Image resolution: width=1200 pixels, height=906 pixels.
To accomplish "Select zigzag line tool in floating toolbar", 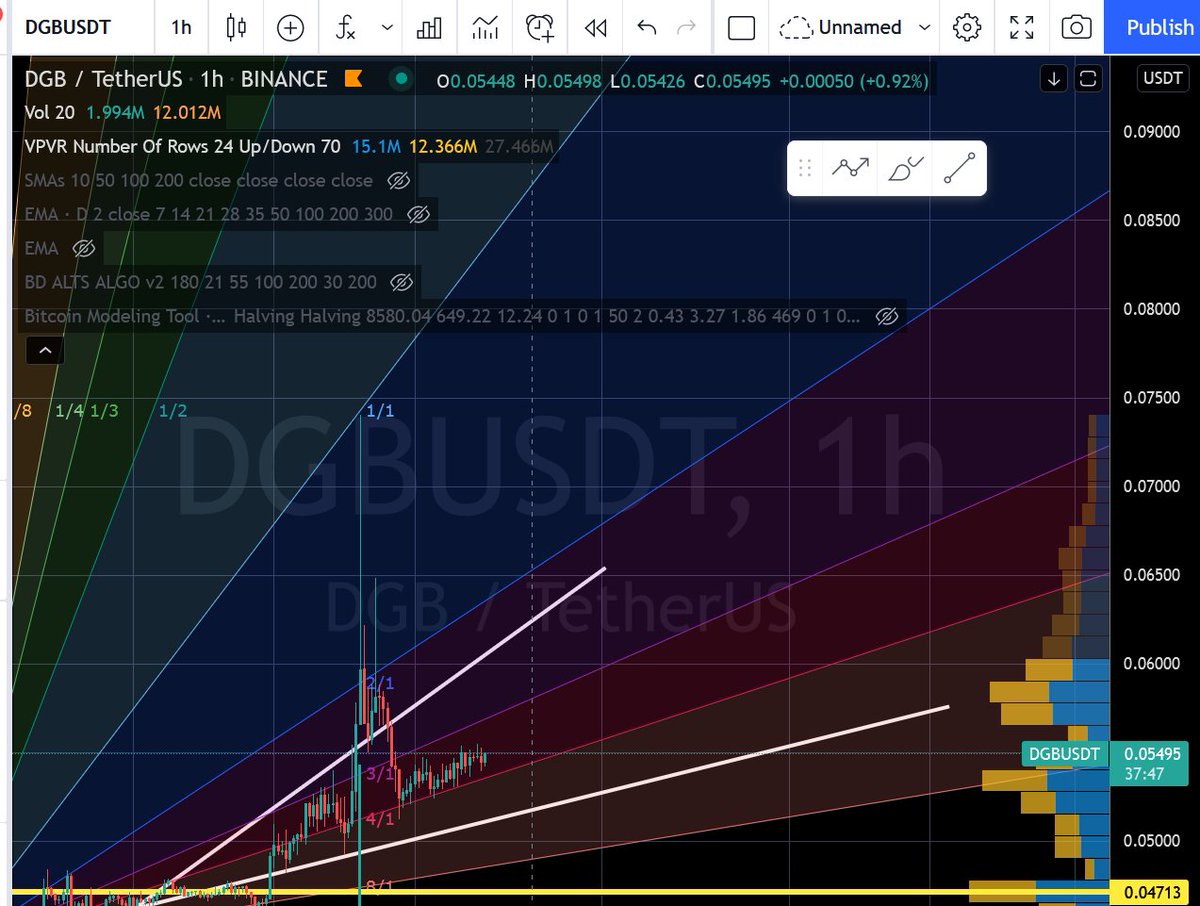I will pyautogui.click(x=850, y=168).
